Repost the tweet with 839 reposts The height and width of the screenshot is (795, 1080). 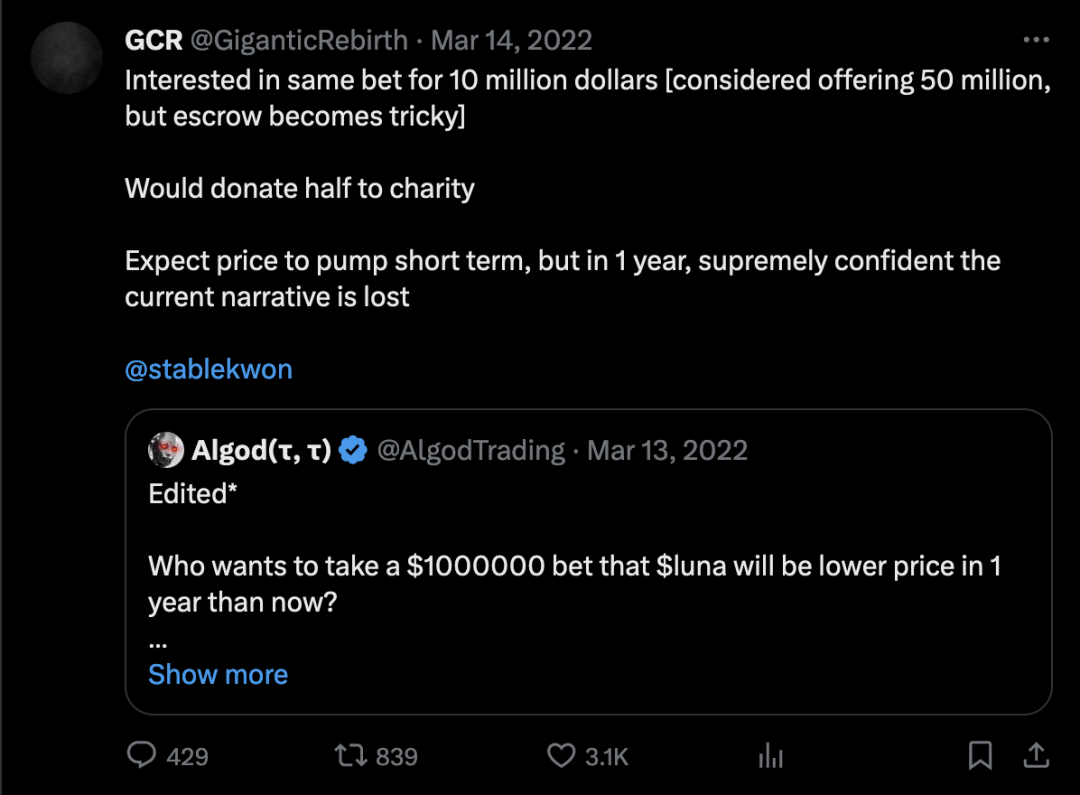coord(350,755)
